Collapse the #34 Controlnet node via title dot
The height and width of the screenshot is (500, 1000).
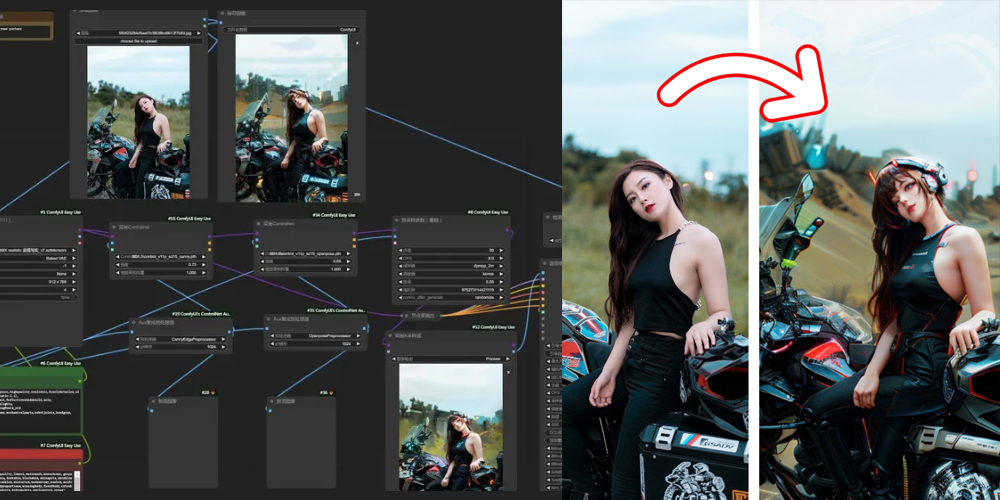coord(259,224)
